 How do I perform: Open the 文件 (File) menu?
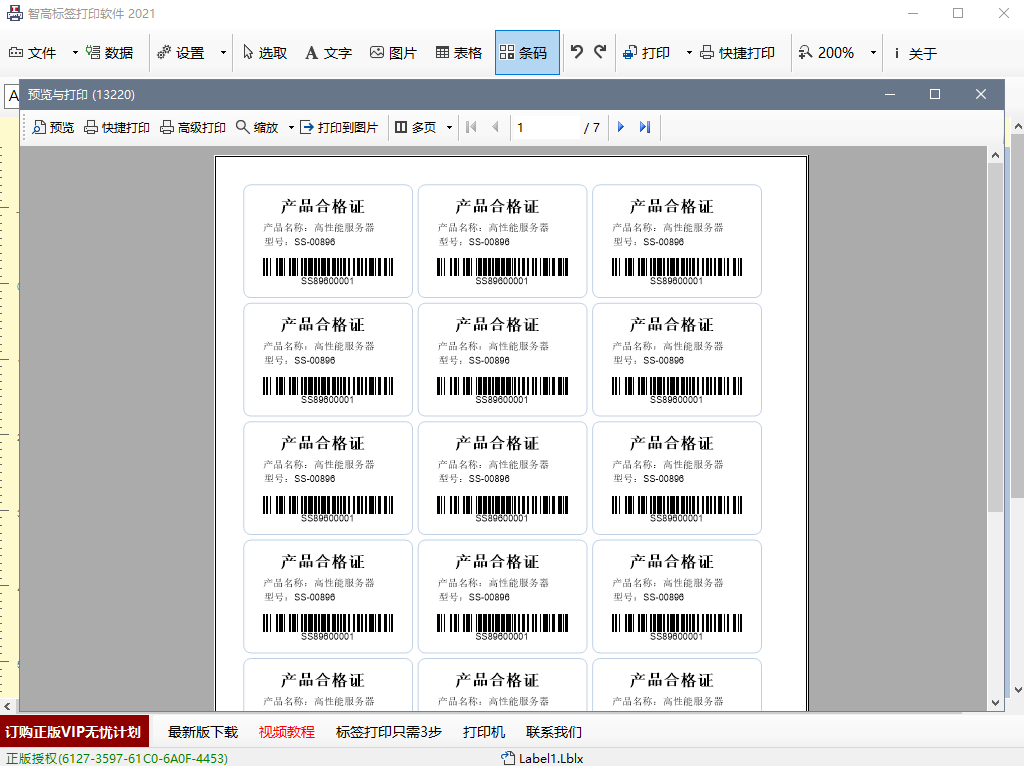pyautogui.click(x=32, y=53)
